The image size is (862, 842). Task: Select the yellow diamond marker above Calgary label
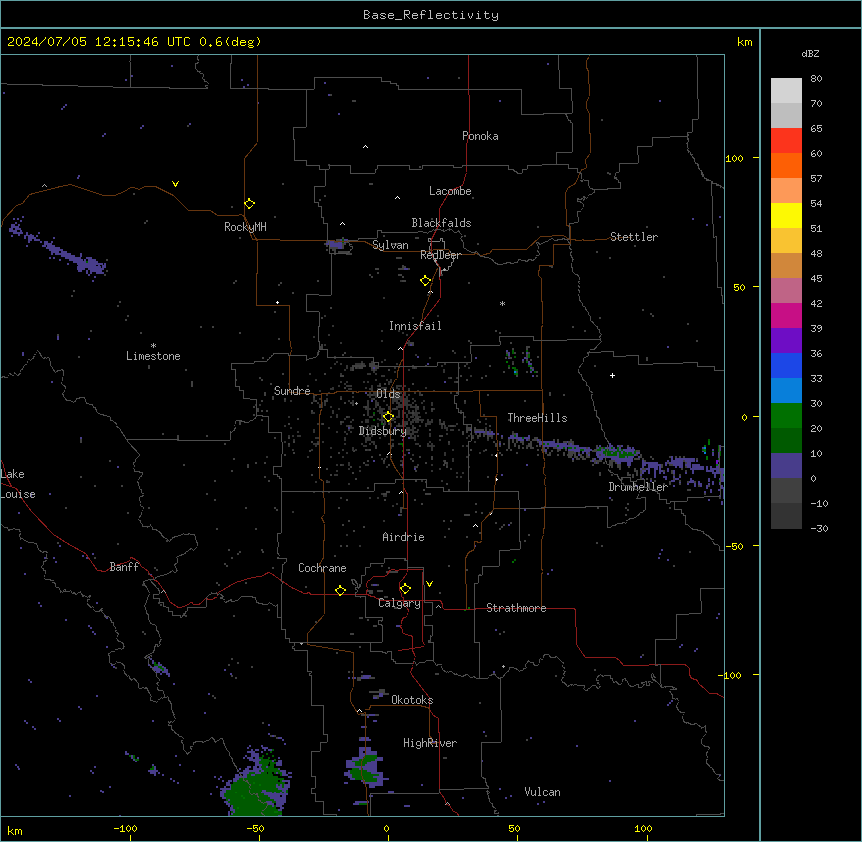point(405,589)
